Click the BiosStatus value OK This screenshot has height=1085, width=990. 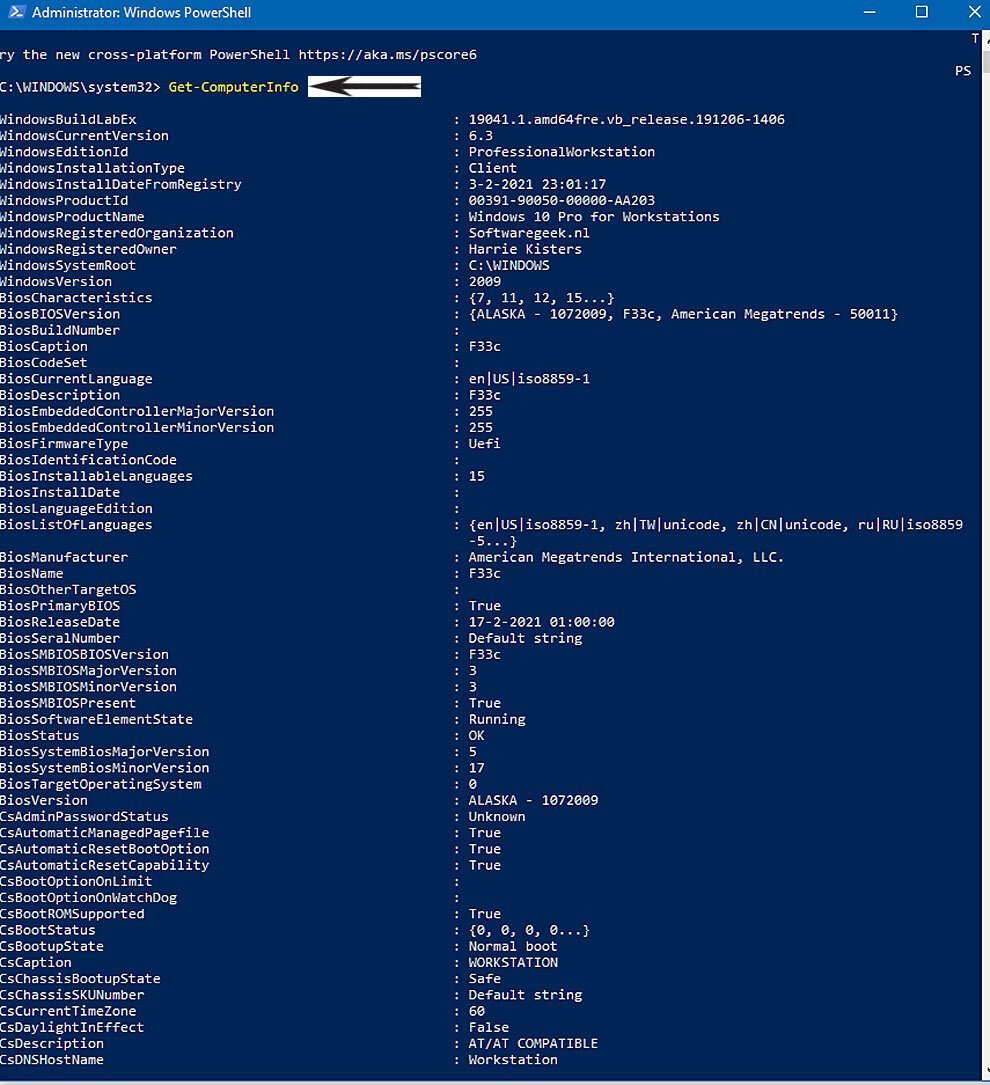pos(477,736)
